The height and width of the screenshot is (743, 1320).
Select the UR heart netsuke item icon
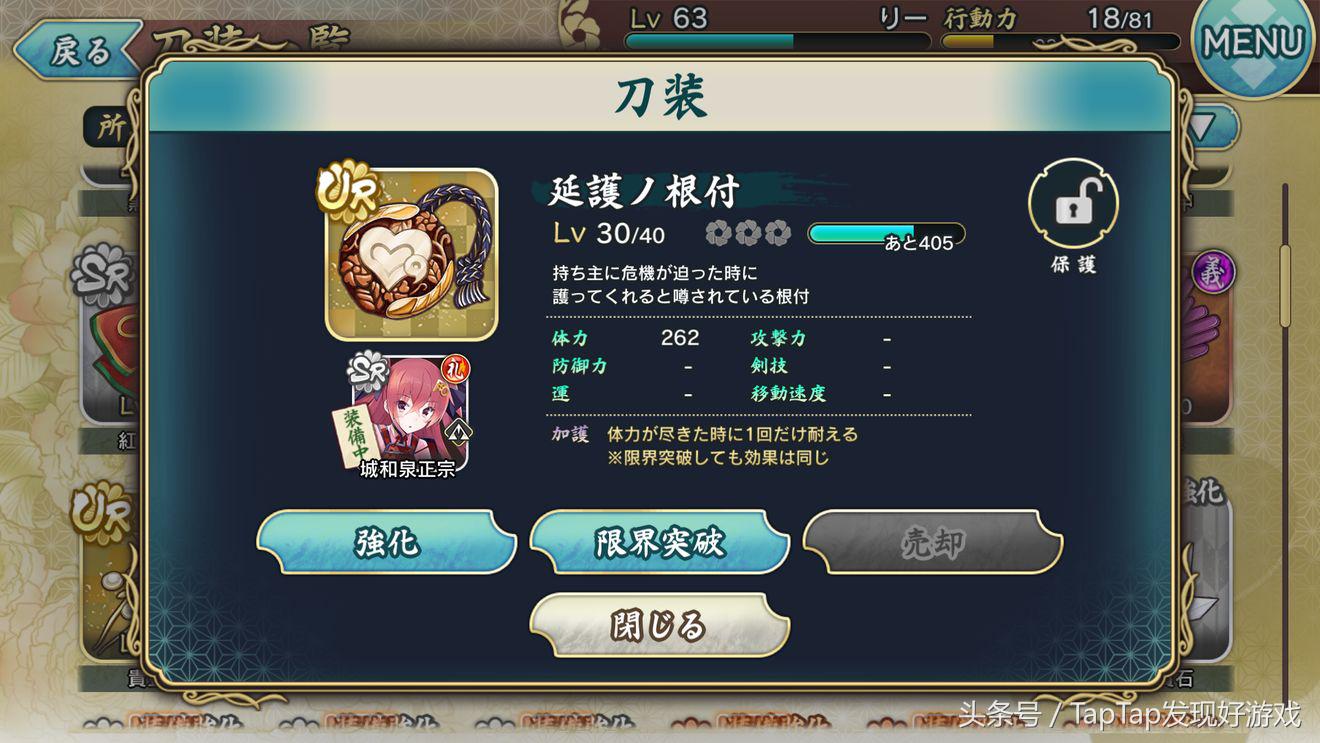tap(411, 254)
